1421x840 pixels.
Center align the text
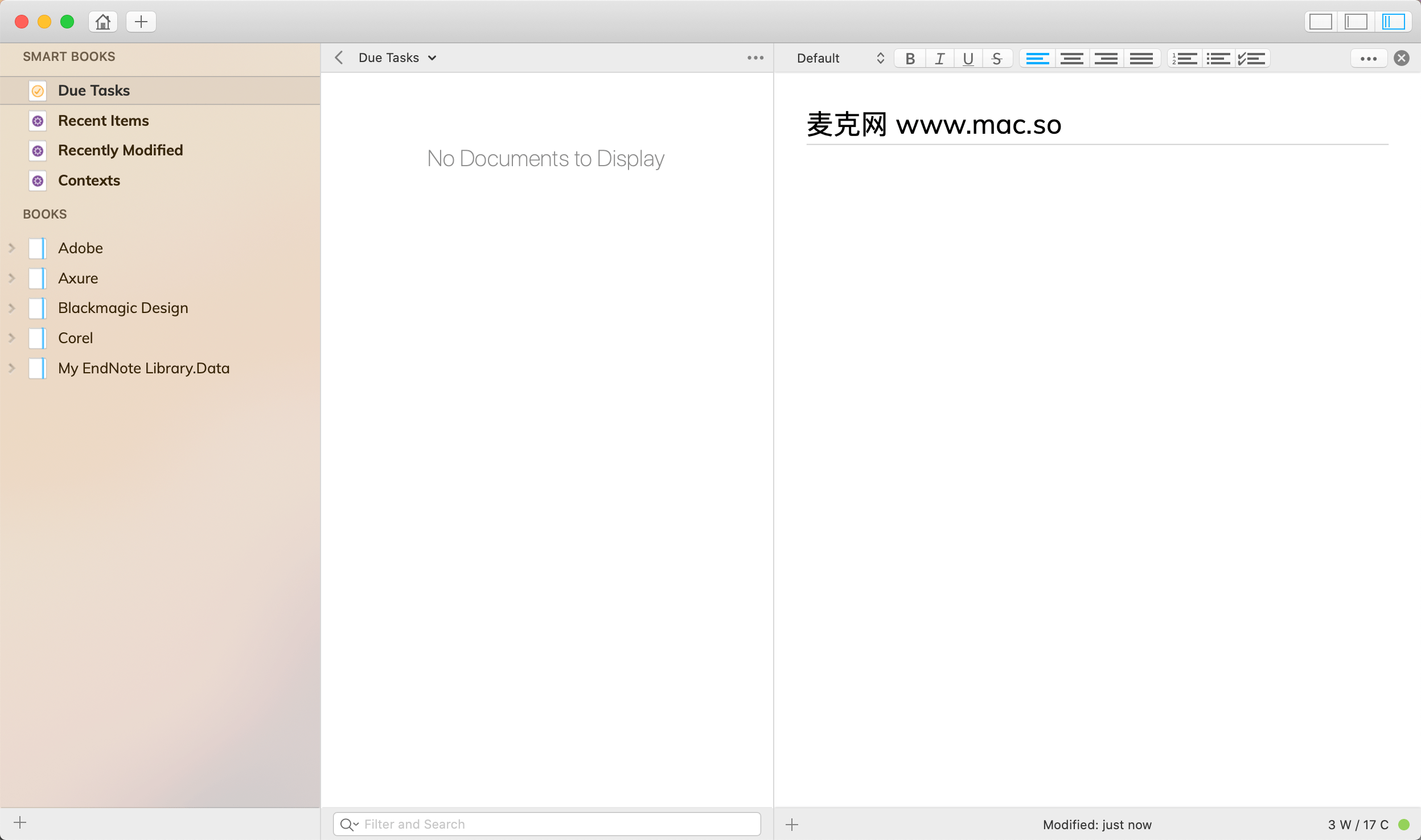tap(1071, 58)
